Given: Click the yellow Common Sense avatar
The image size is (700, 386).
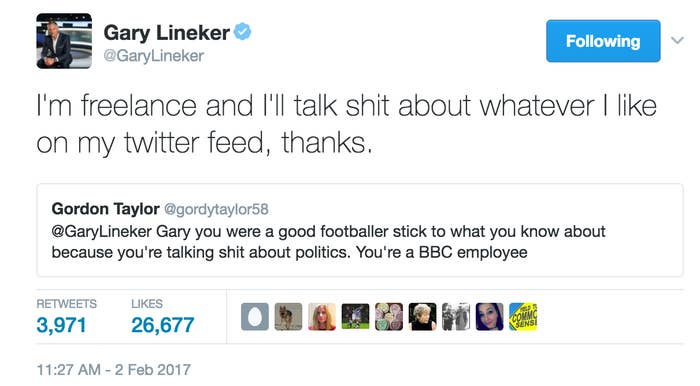Looking at the screenshot, I should 523,317.
